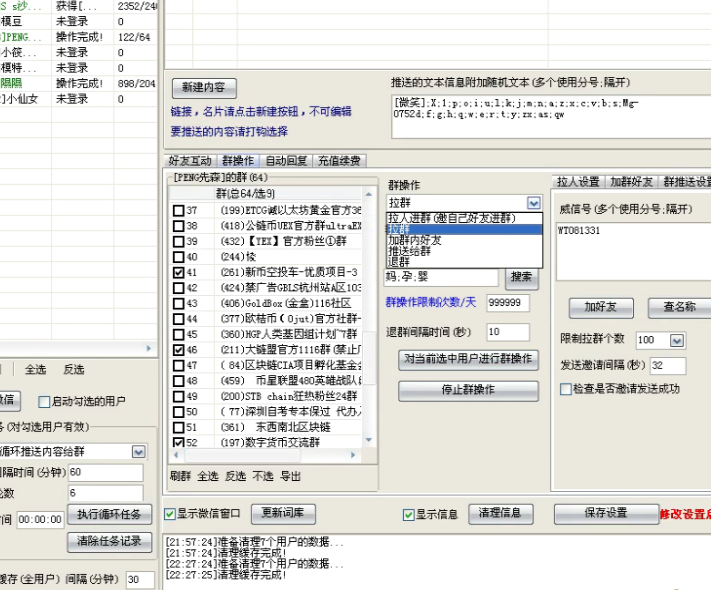Click user list horizontal scroll right arrow

click(148, 348)
